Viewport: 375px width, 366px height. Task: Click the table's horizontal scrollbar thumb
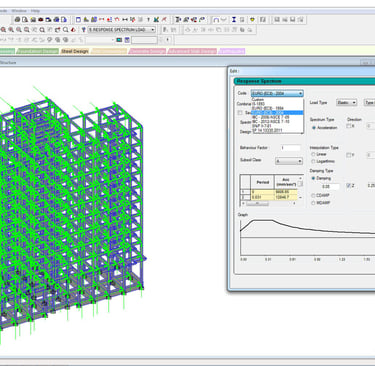pos(257,203)
